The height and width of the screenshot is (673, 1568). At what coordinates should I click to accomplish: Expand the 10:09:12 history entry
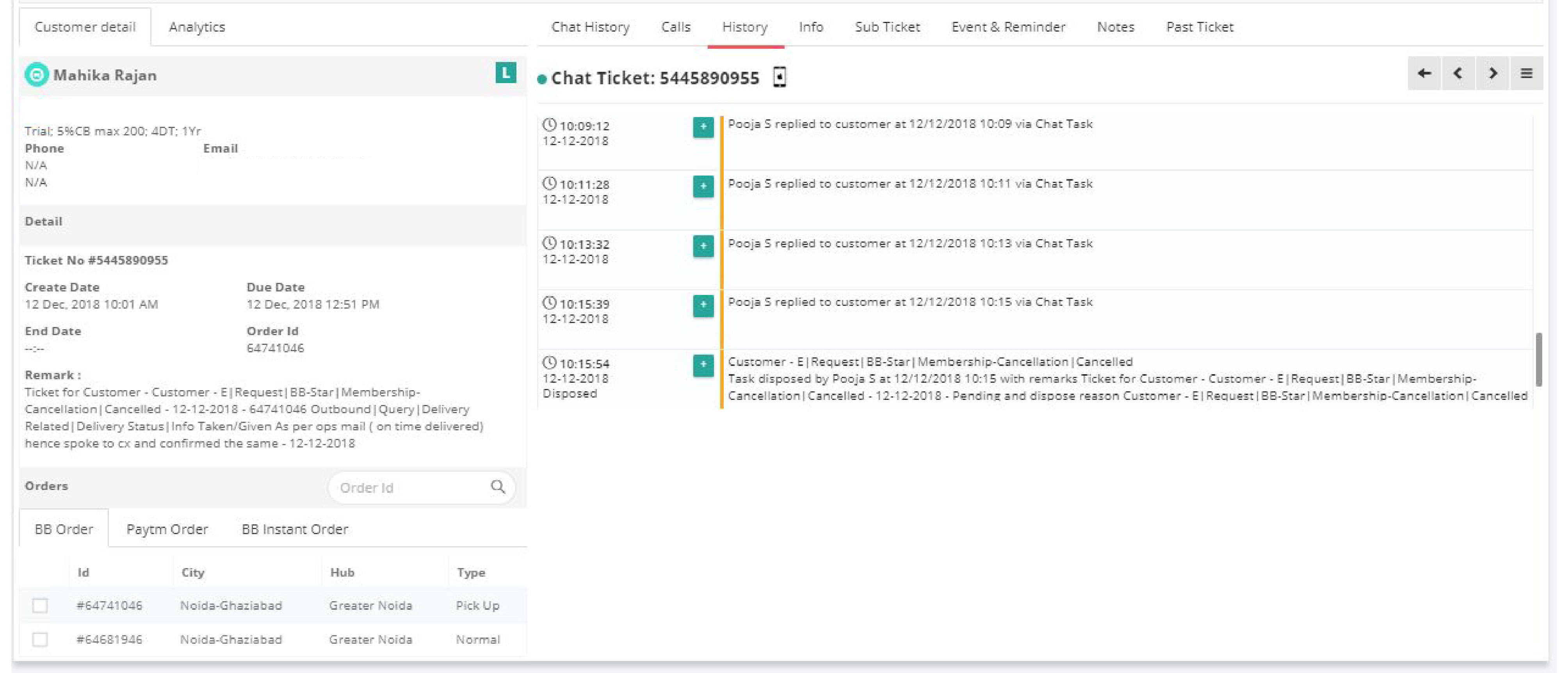point(703,127)
